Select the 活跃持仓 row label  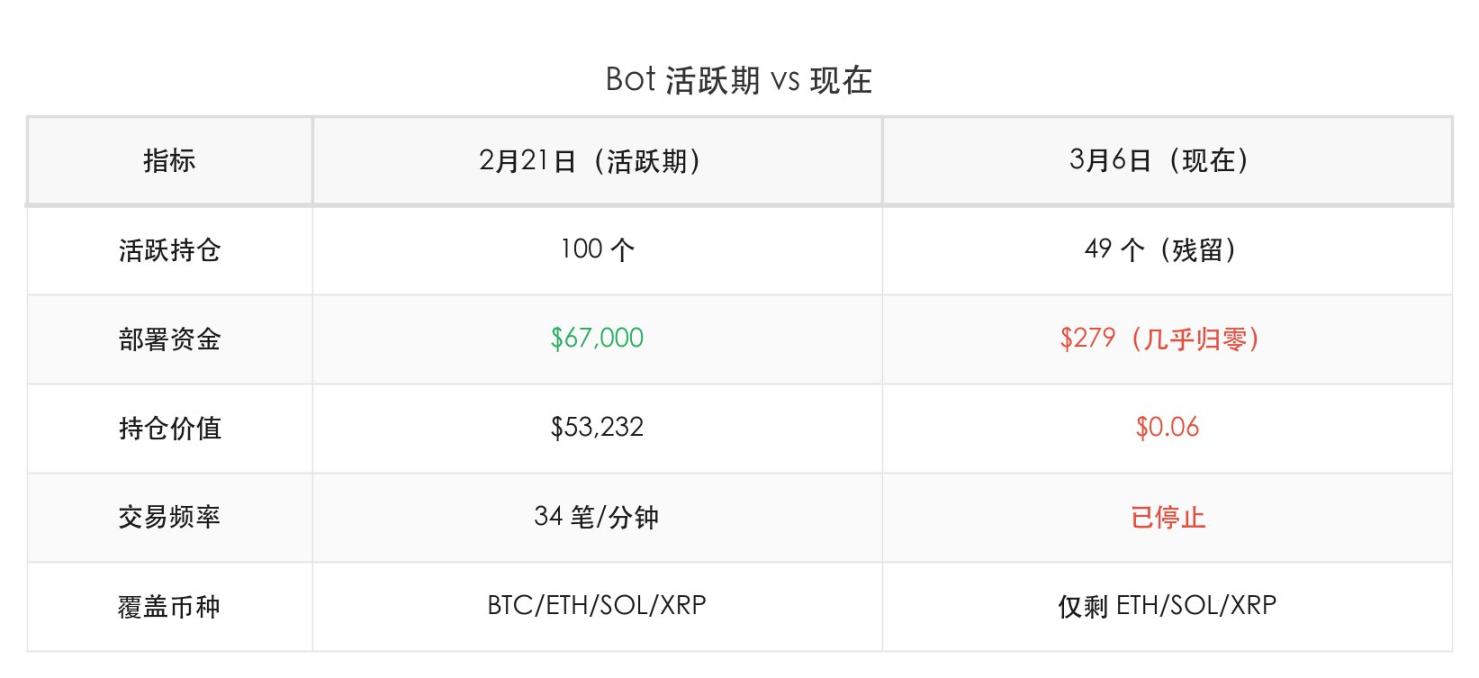[169, 250]
